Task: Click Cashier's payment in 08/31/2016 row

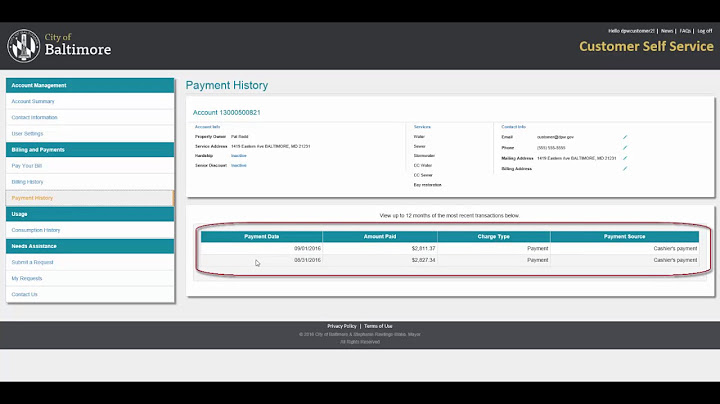Action: pyautogui.click(x=675, y=260)
